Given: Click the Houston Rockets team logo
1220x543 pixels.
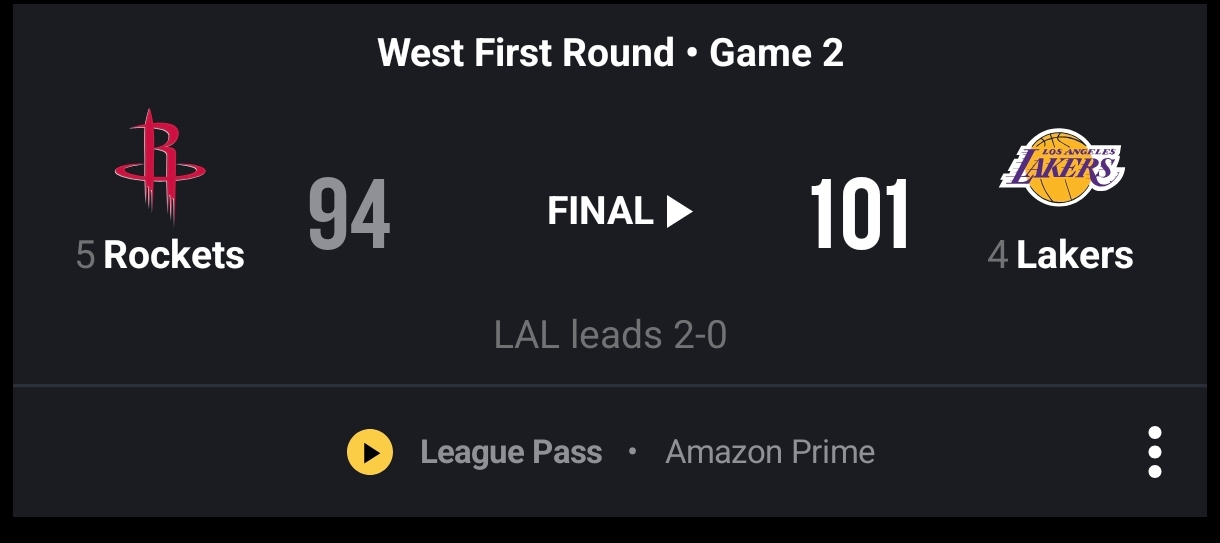Looking at the screenshot, I should pyautogui.click(x=160, y=166).
